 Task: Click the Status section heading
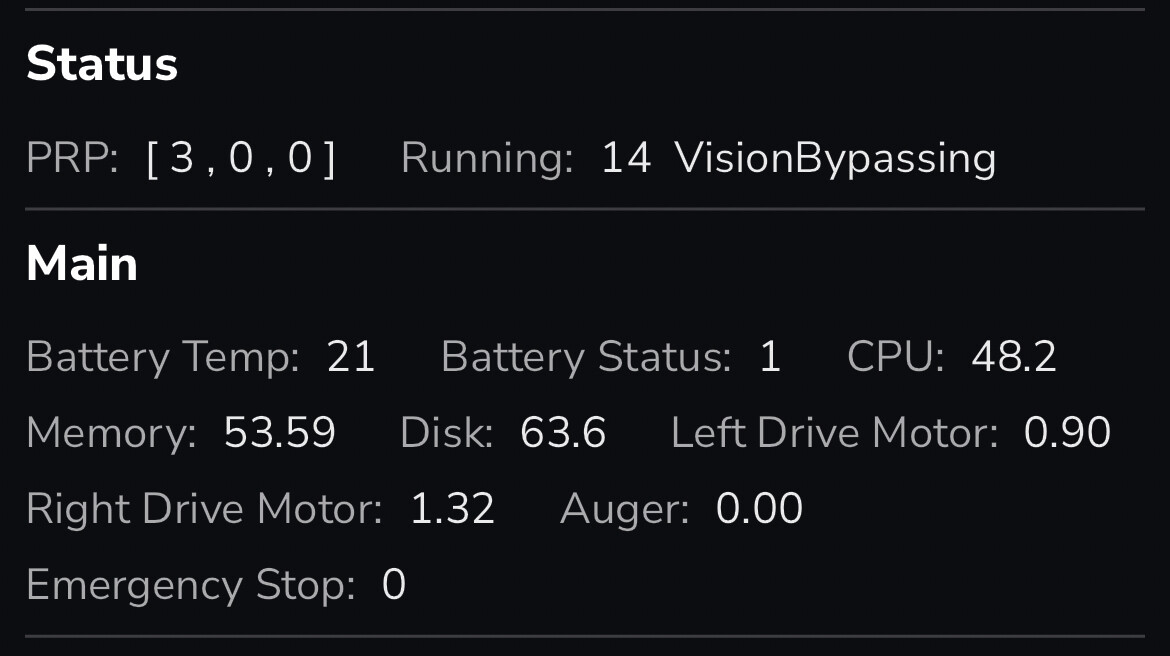click(102, 64)
